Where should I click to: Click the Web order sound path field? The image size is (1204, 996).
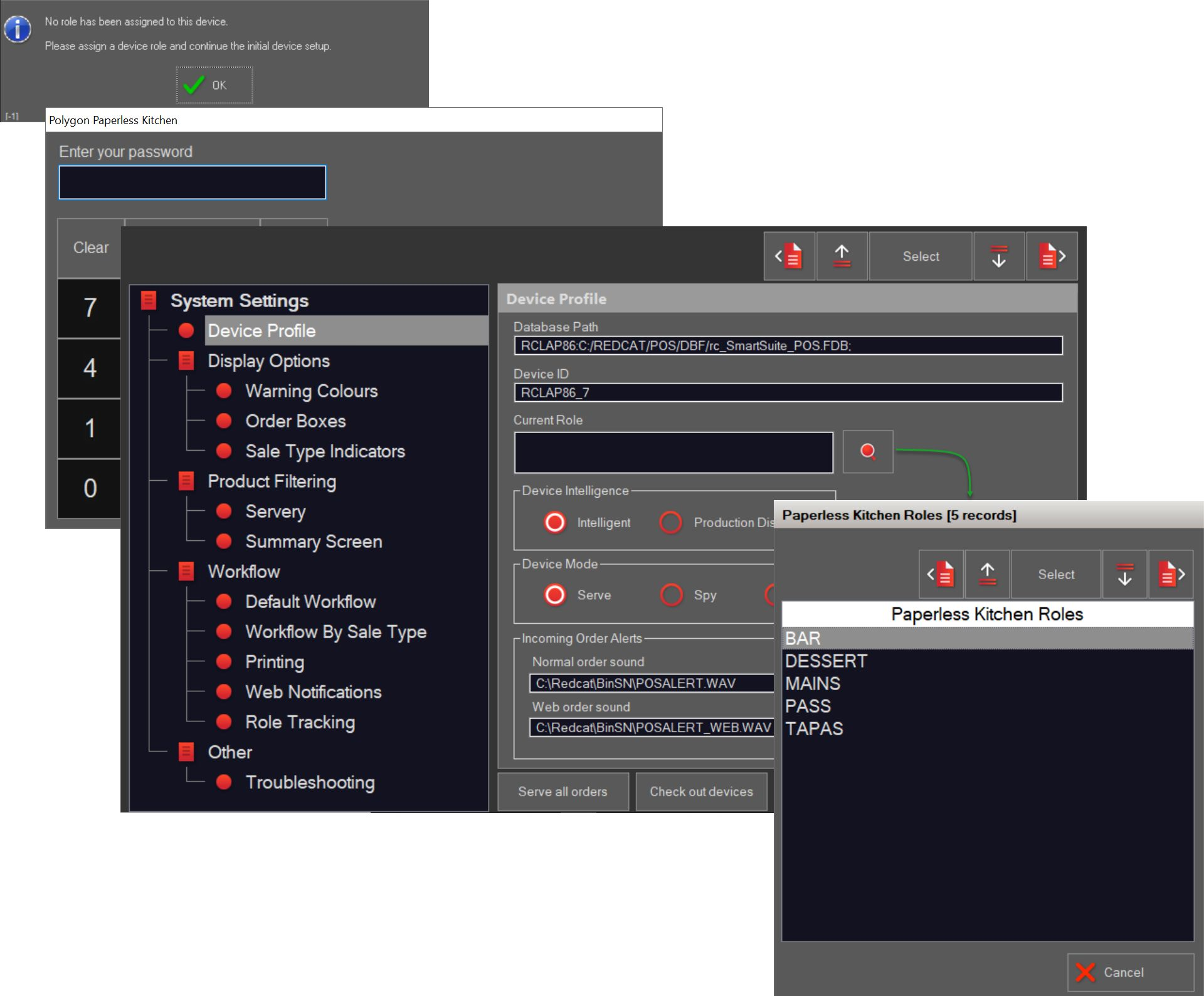(x=652, y=727)
